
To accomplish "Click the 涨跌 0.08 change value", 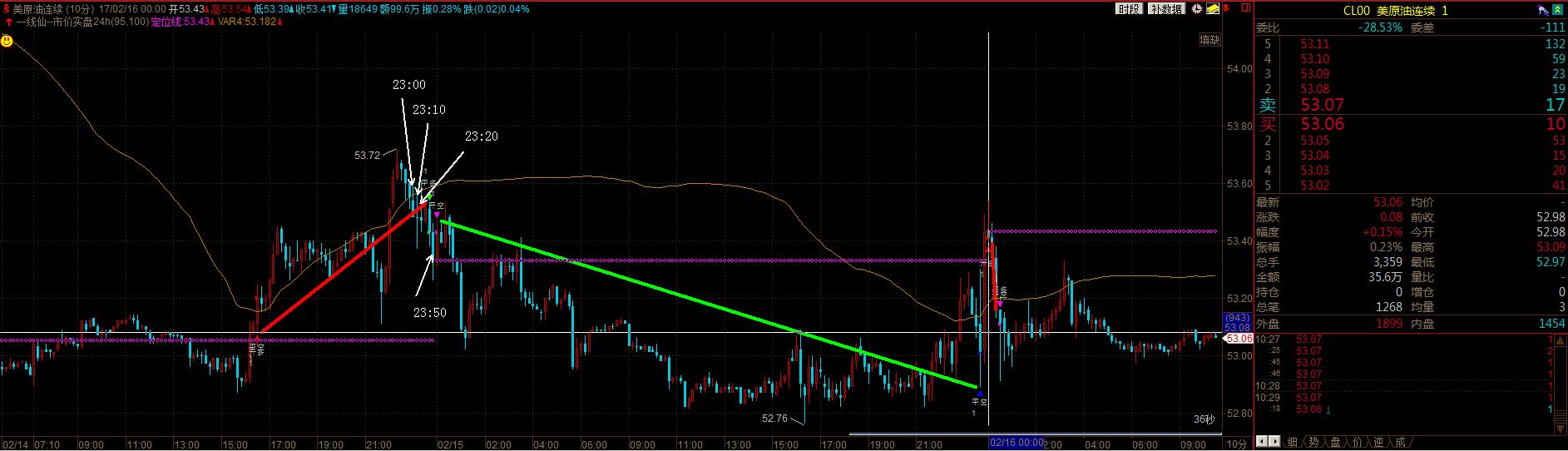I will (1391, 217).
